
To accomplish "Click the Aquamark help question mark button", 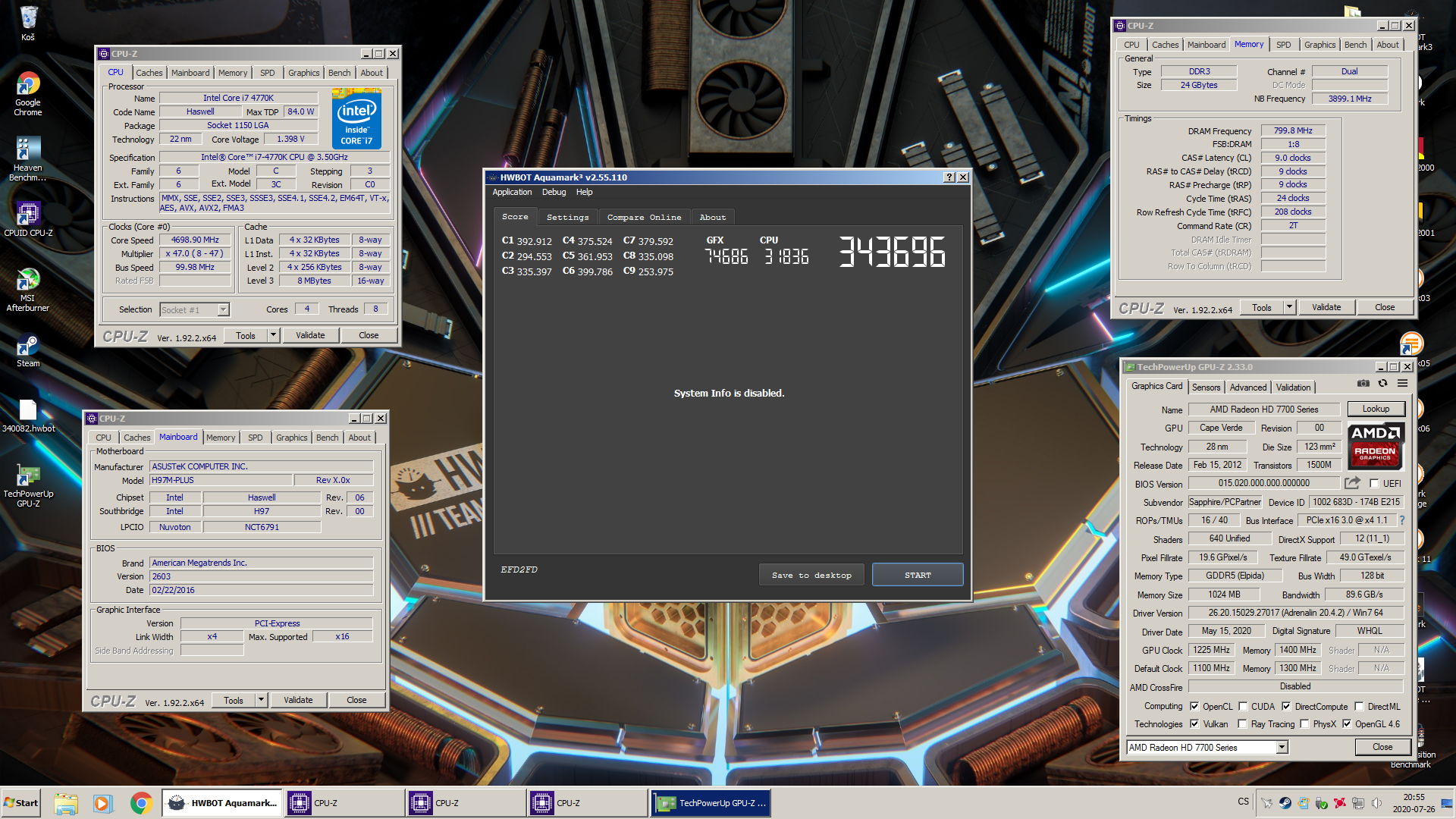I will click(949, 177).
